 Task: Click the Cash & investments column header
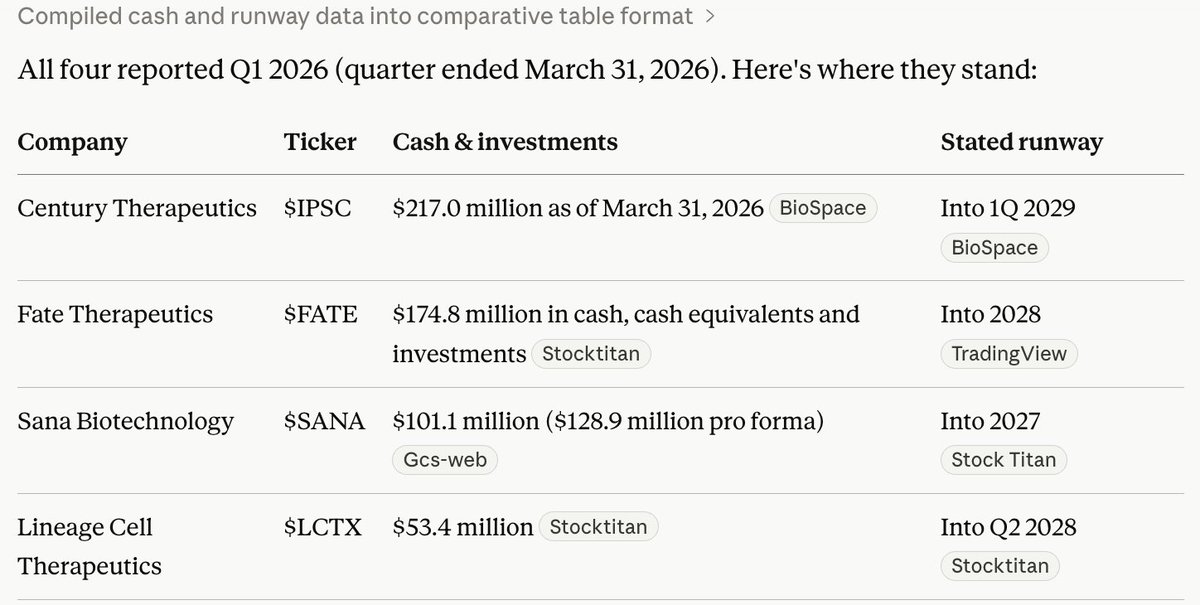pos(505,142)
